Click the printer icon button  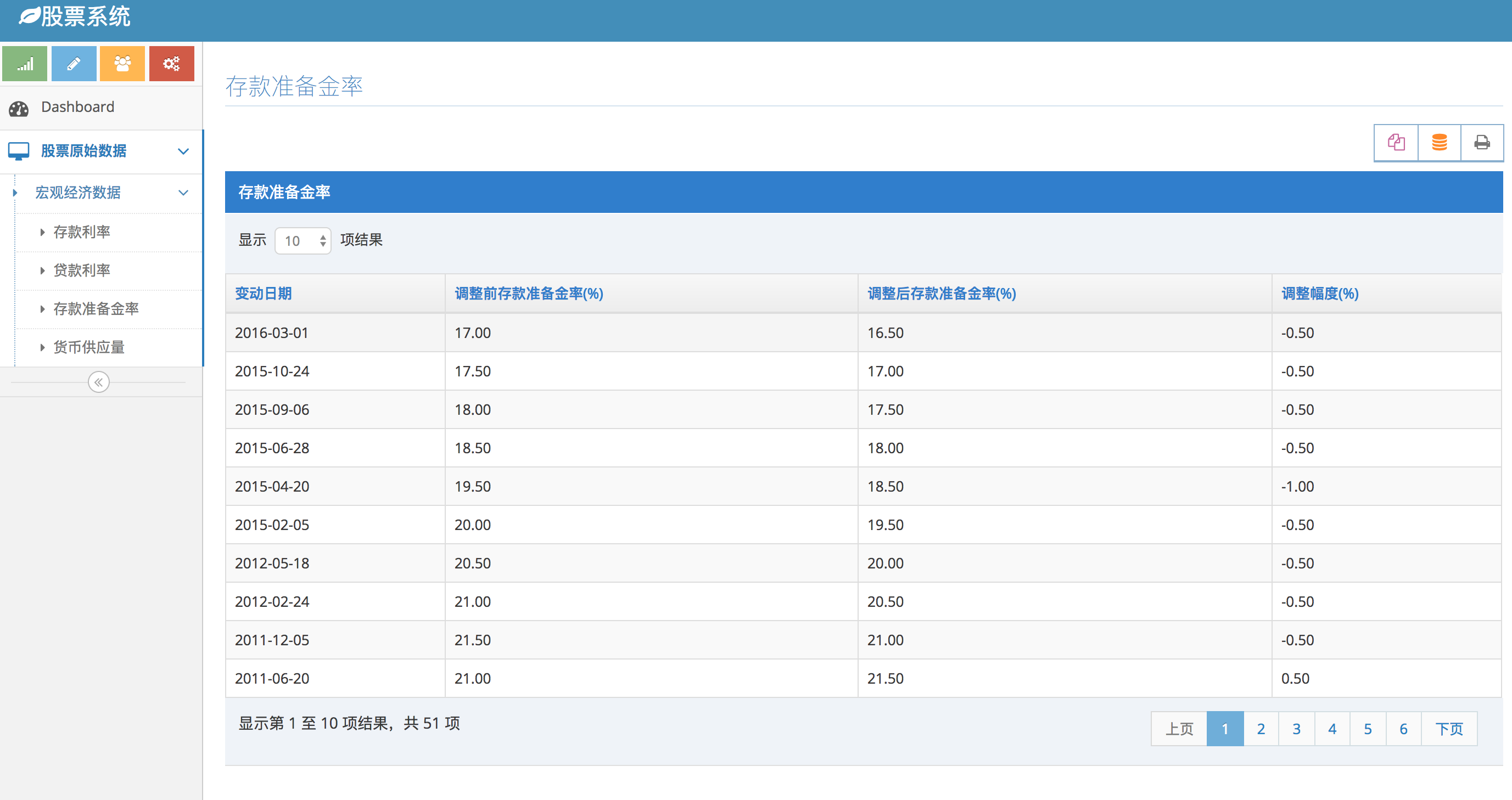pos(1482,143)
